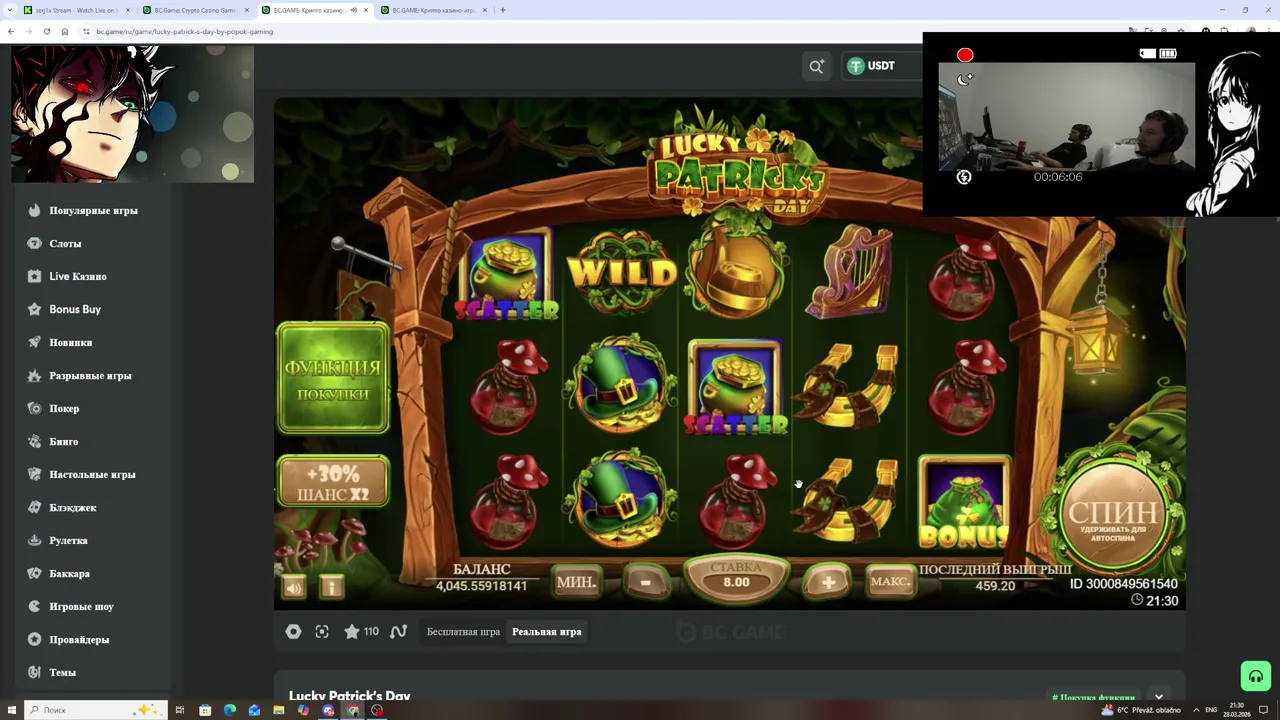Increase the bet with the plus button
Image resolution: width=1280 pixels, height=720 pixels.
828,583
